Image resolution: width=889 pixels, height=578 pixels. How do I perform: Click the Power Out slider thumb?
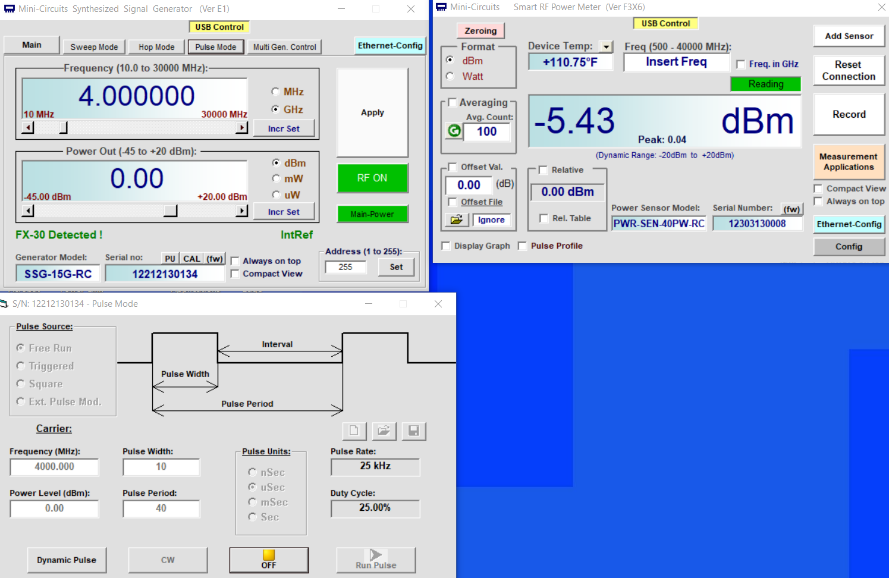(171, 212)
